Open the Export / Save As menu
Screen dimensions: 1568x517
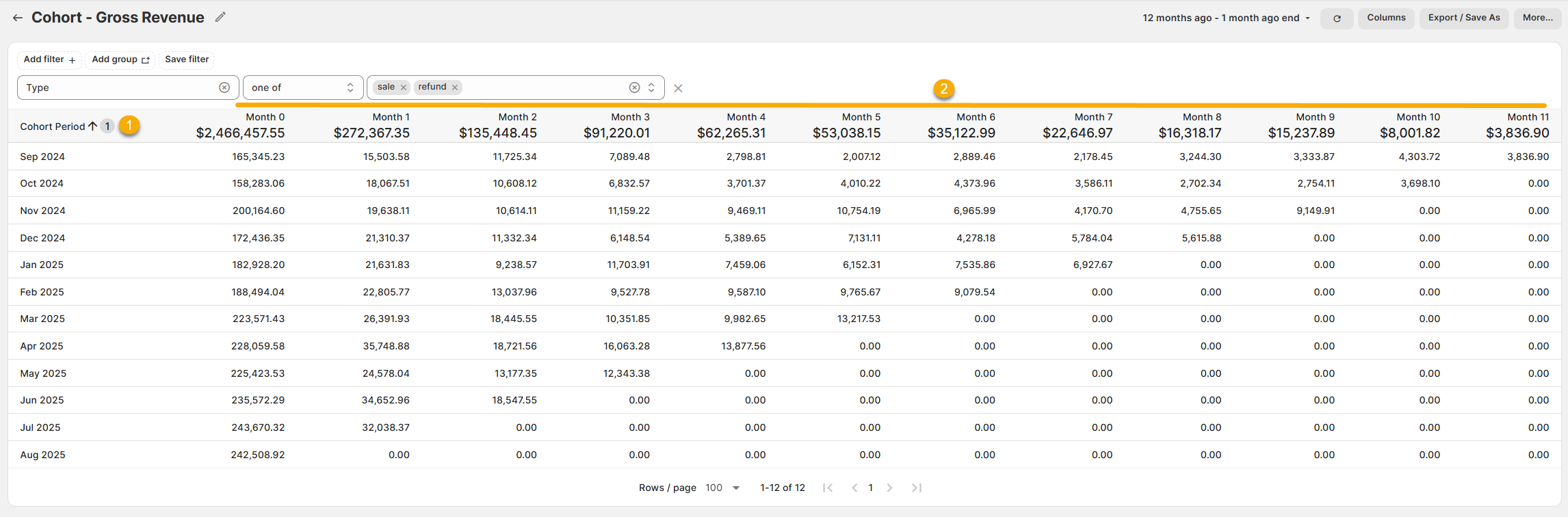(x=1463, y=18)
